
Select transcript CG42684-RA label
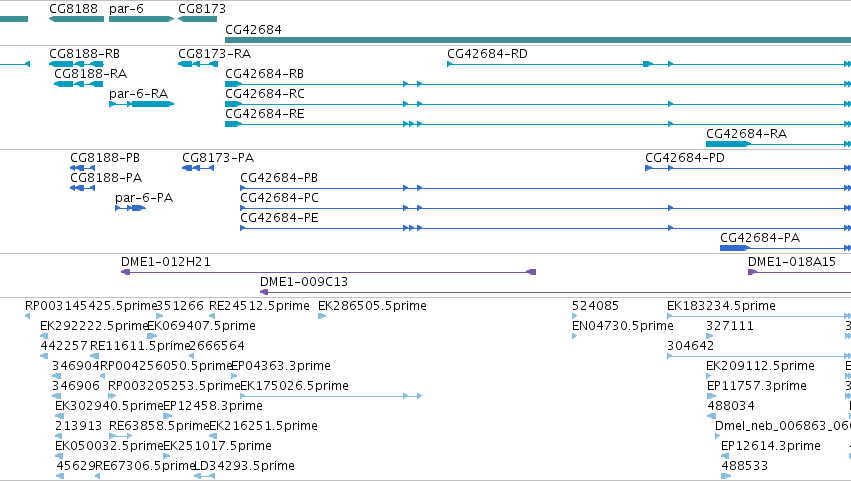pos(746,134)
